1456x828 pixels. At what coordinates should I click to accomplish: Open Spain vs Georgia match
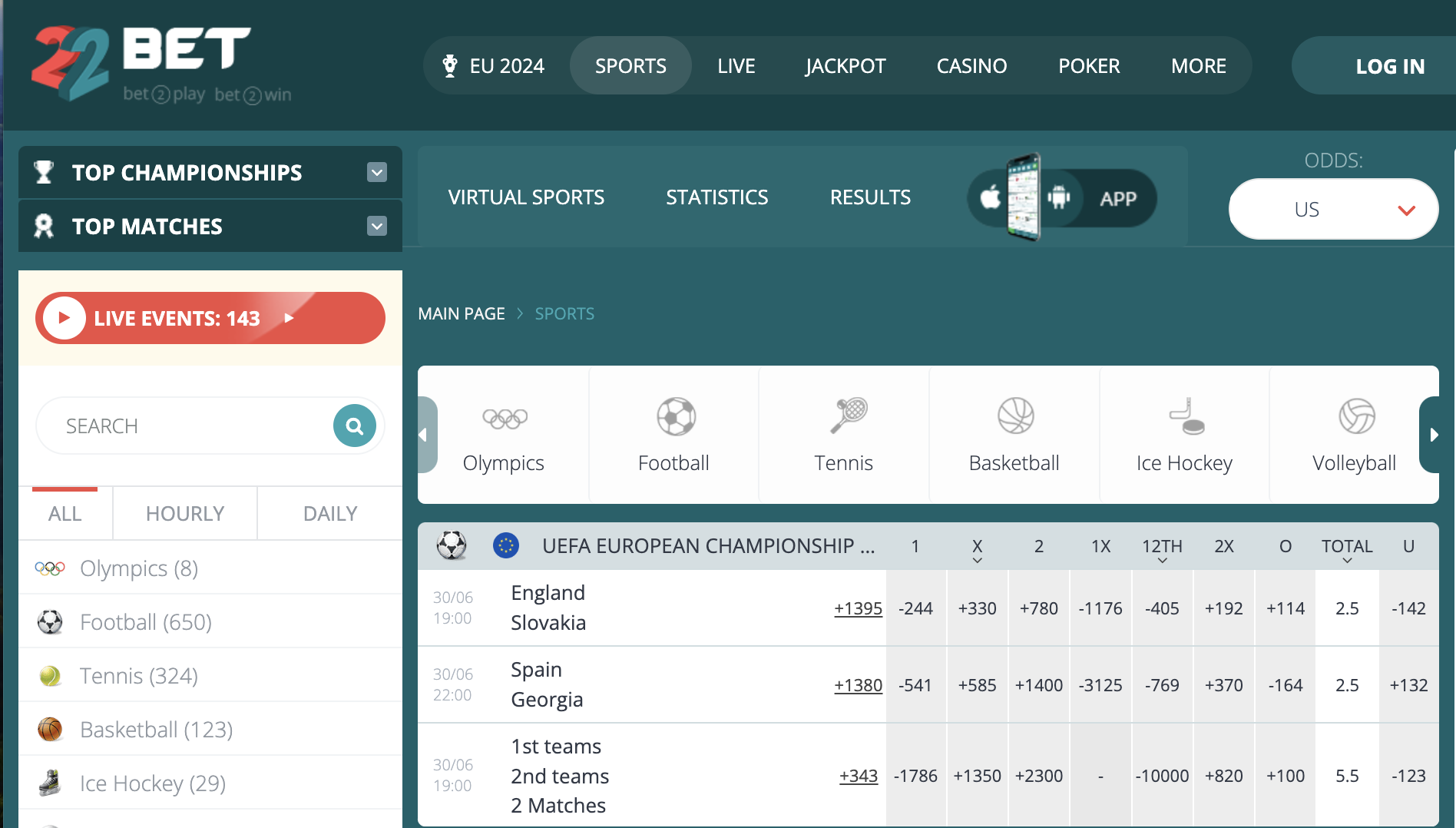547,684
